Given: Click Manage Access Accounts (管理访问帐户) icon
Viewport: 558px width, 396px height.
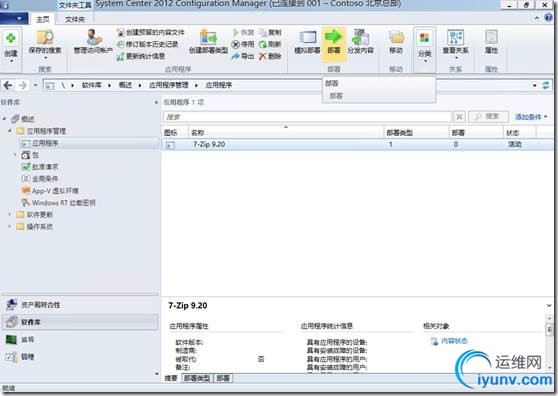Looking at the screenshot, I should [93, 42].
